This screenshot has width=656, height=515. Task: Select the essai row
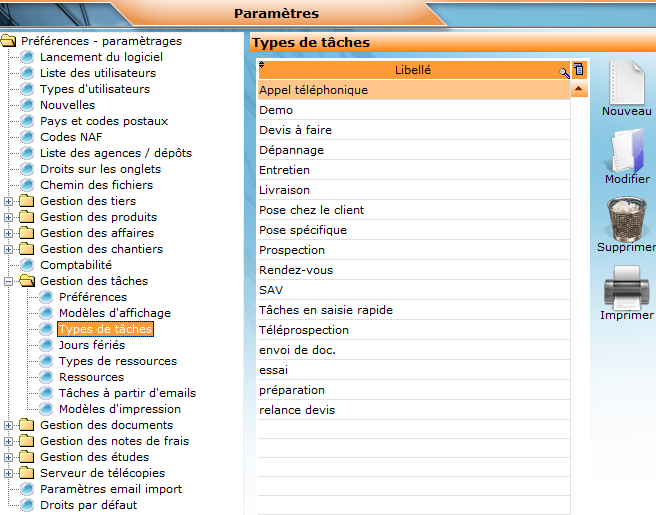414,370
